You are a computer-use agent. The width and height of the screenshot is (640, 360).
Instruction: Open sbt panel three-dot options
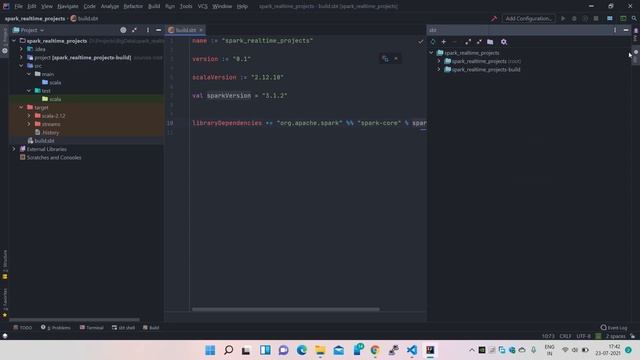point(615,30)
